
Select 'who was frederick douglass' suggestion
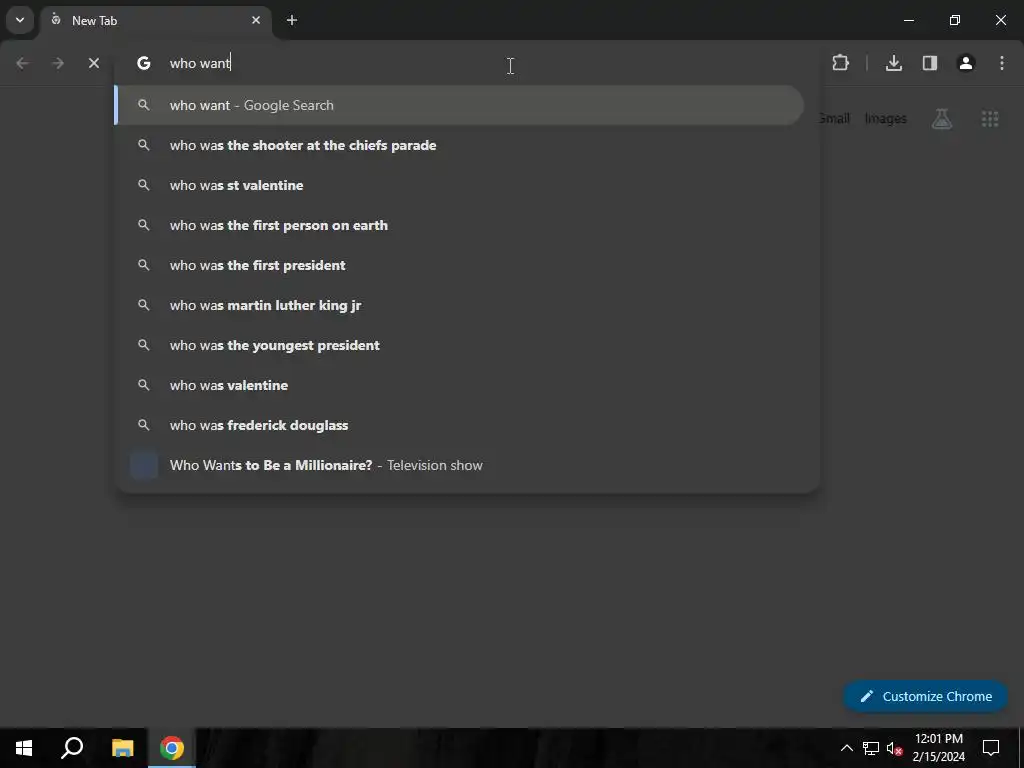point(459,425)
